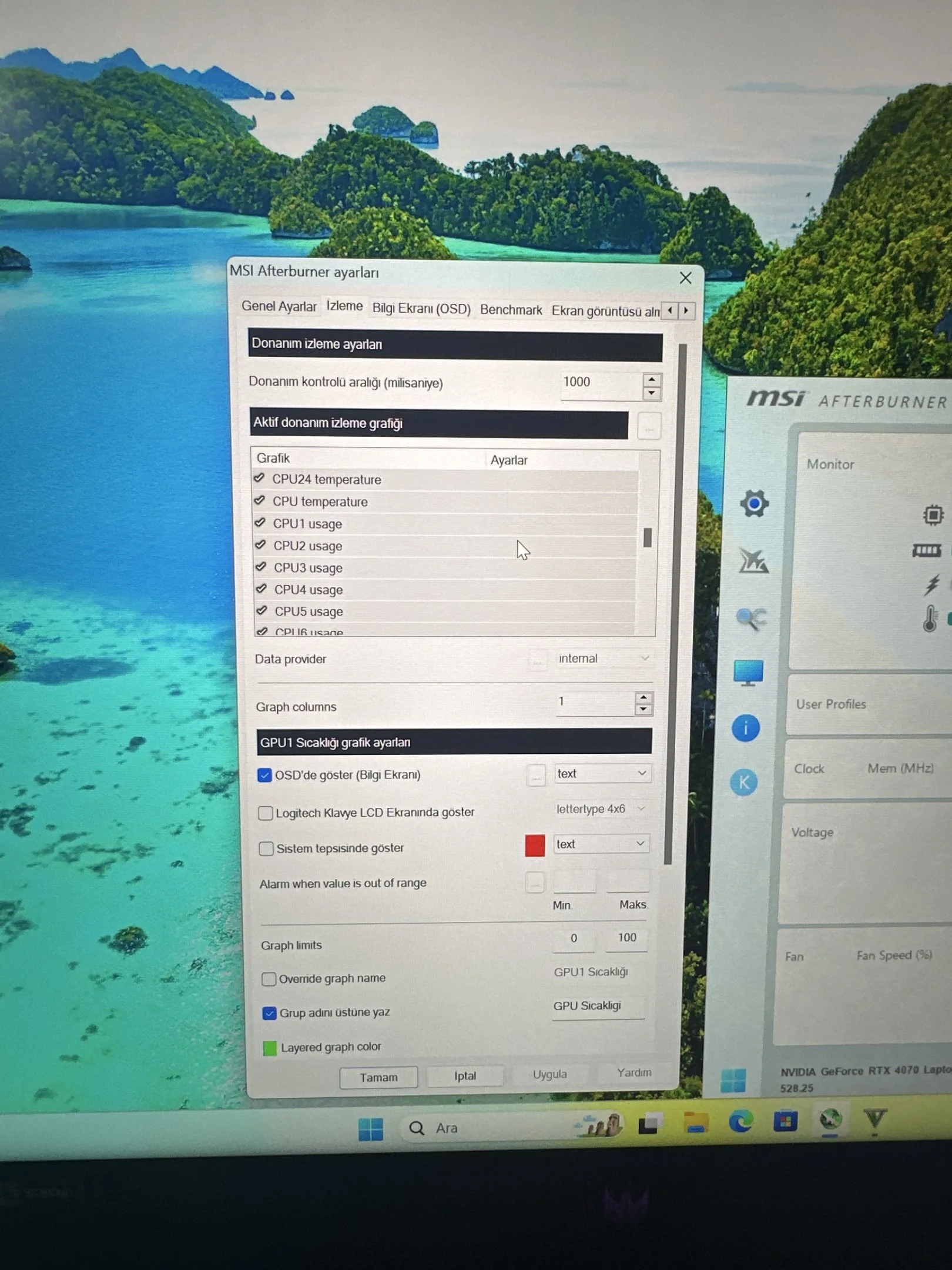Click the Kombustor jet icon in Afterburner sidebar
Image resolution: width=952 pixels, height=1270 pixels.
coord(753,560)
